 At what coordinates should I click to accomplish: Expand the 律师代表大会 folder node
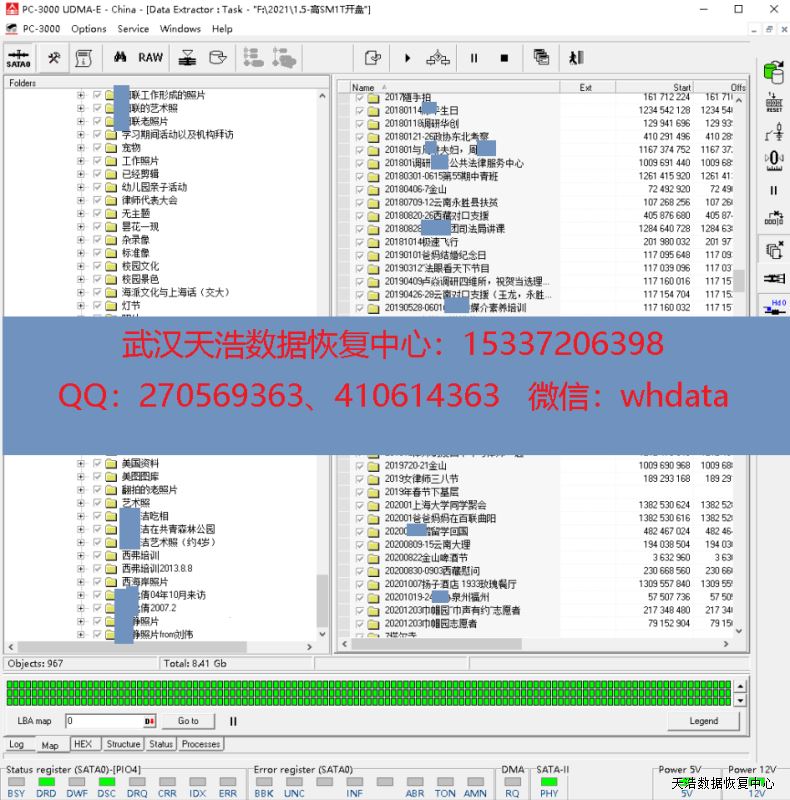coord(81,200)
